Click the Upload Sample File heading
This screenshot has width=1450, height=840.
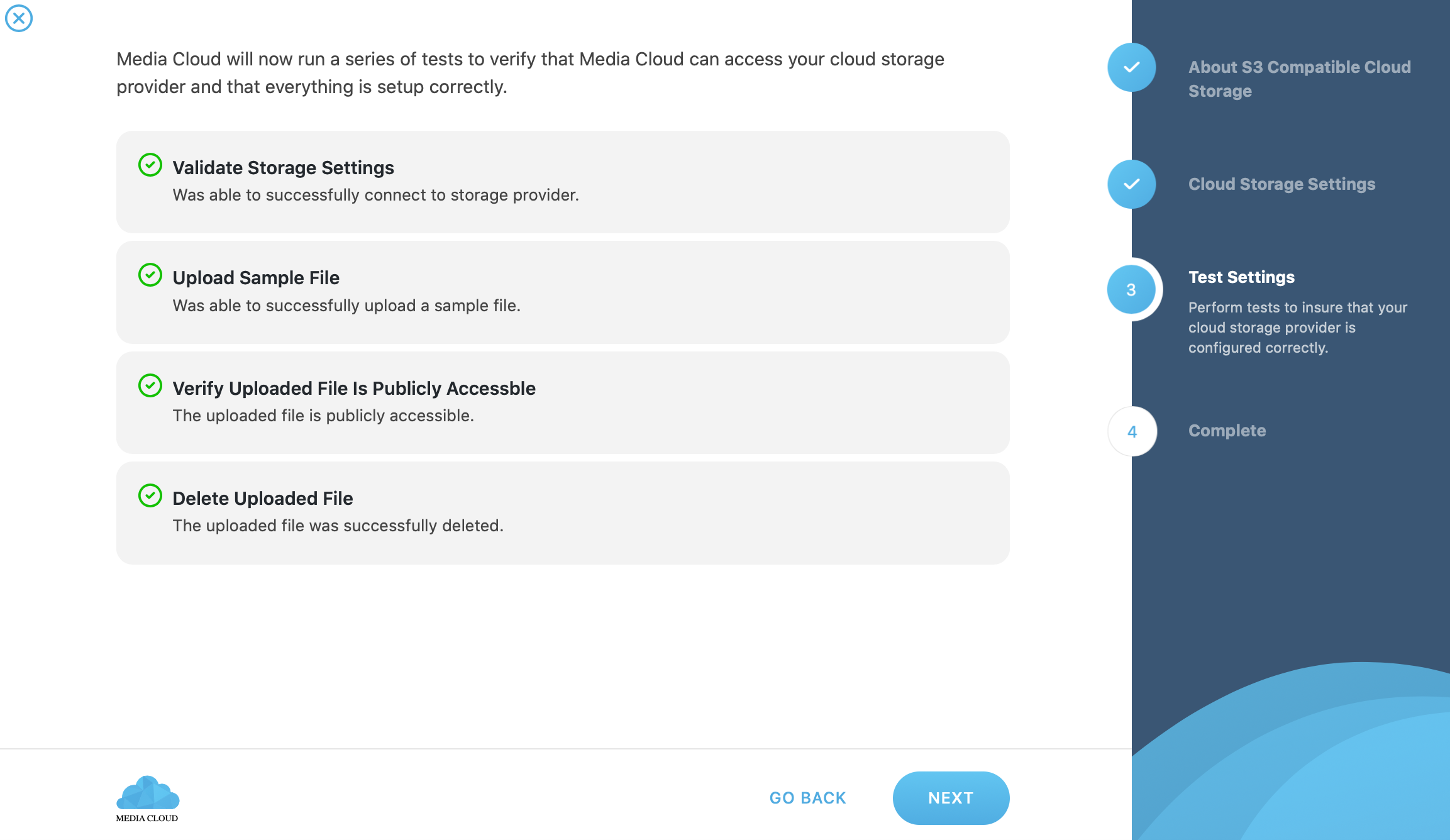[256, 278]
